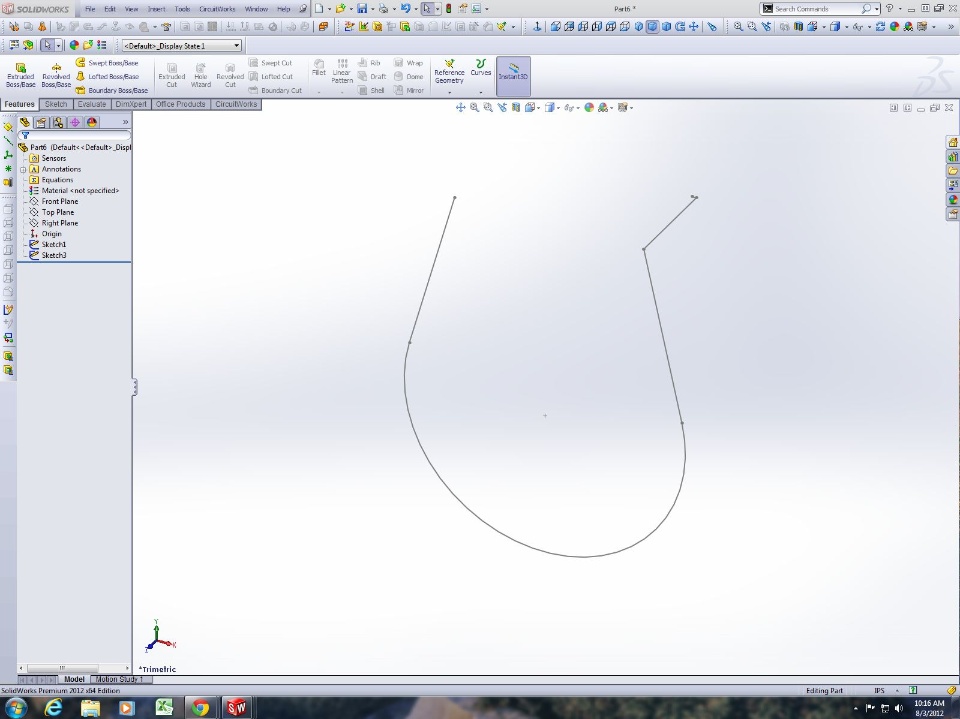Image resolution: width=960 pixels, height=719 pixels.
Task: Open the PropertyManager tab icon
Action: (41, 122)
